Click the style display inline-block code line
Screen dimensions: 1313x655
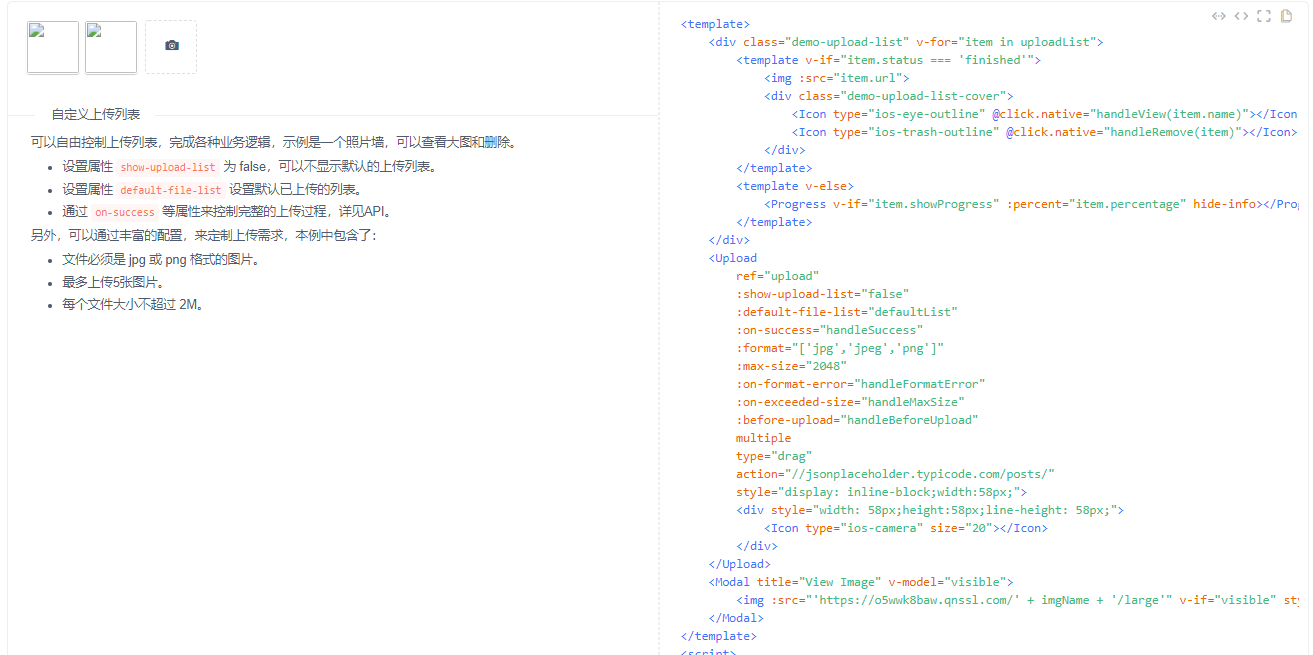pos(882,492)
